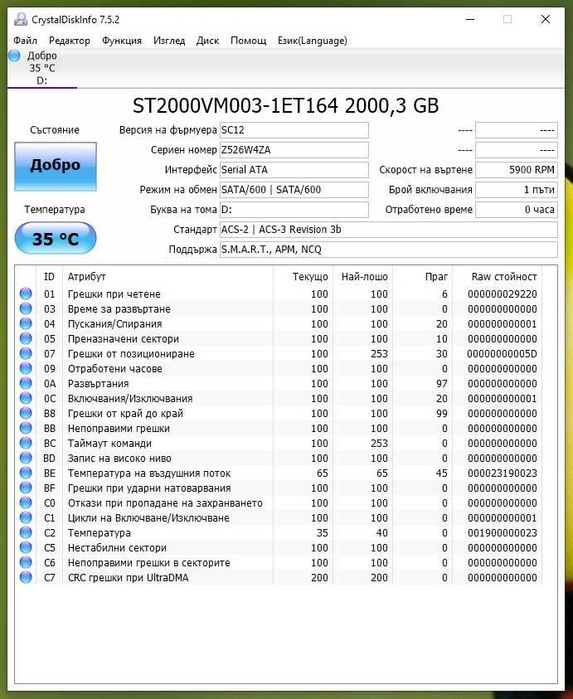Click threshold value 99 in the B8 row
The image size is (573, 699).
(441, 414)
